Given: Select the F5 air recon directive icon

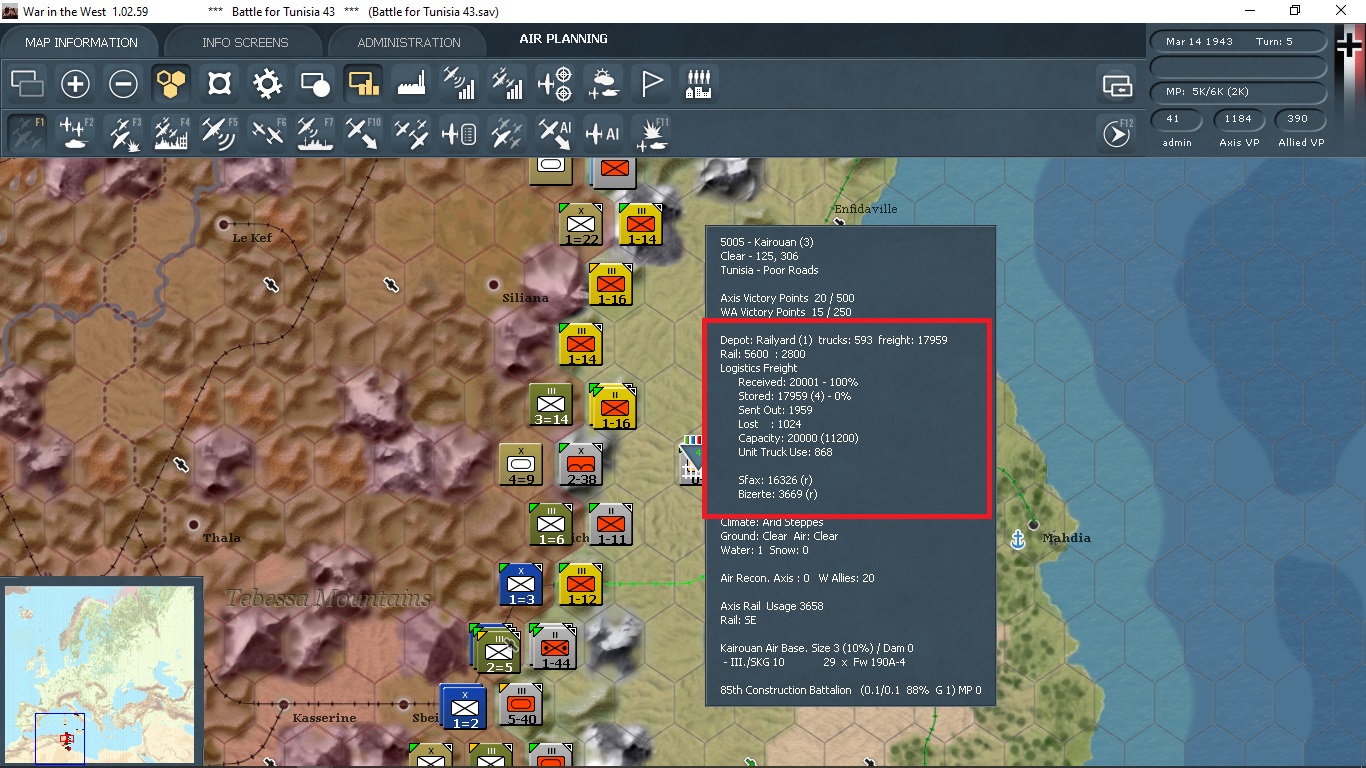Looking at the screenshot, I should click(219, 132).
